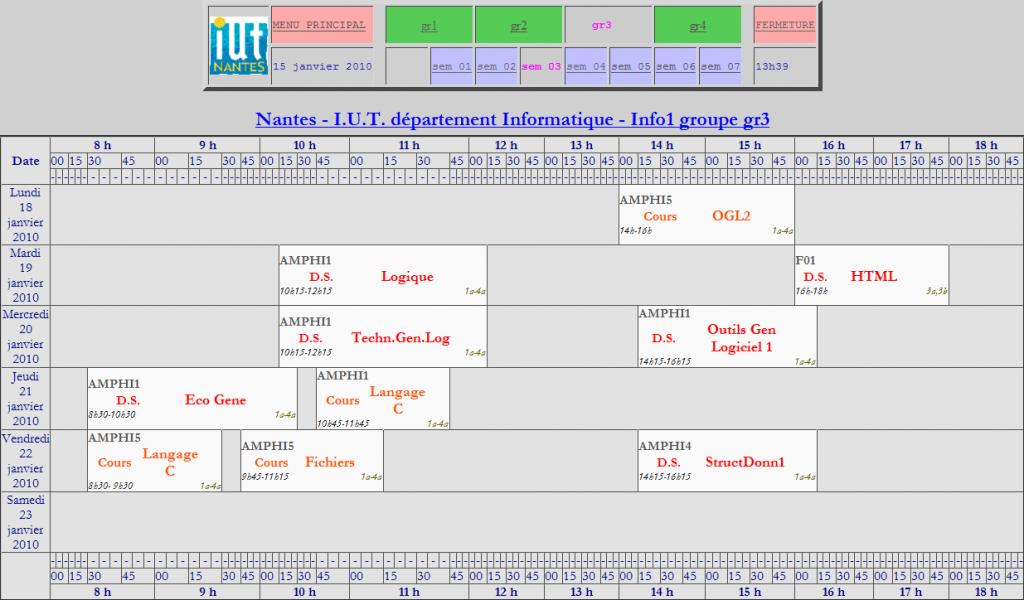Click the AMPHI4 room label

pos(665,445)
